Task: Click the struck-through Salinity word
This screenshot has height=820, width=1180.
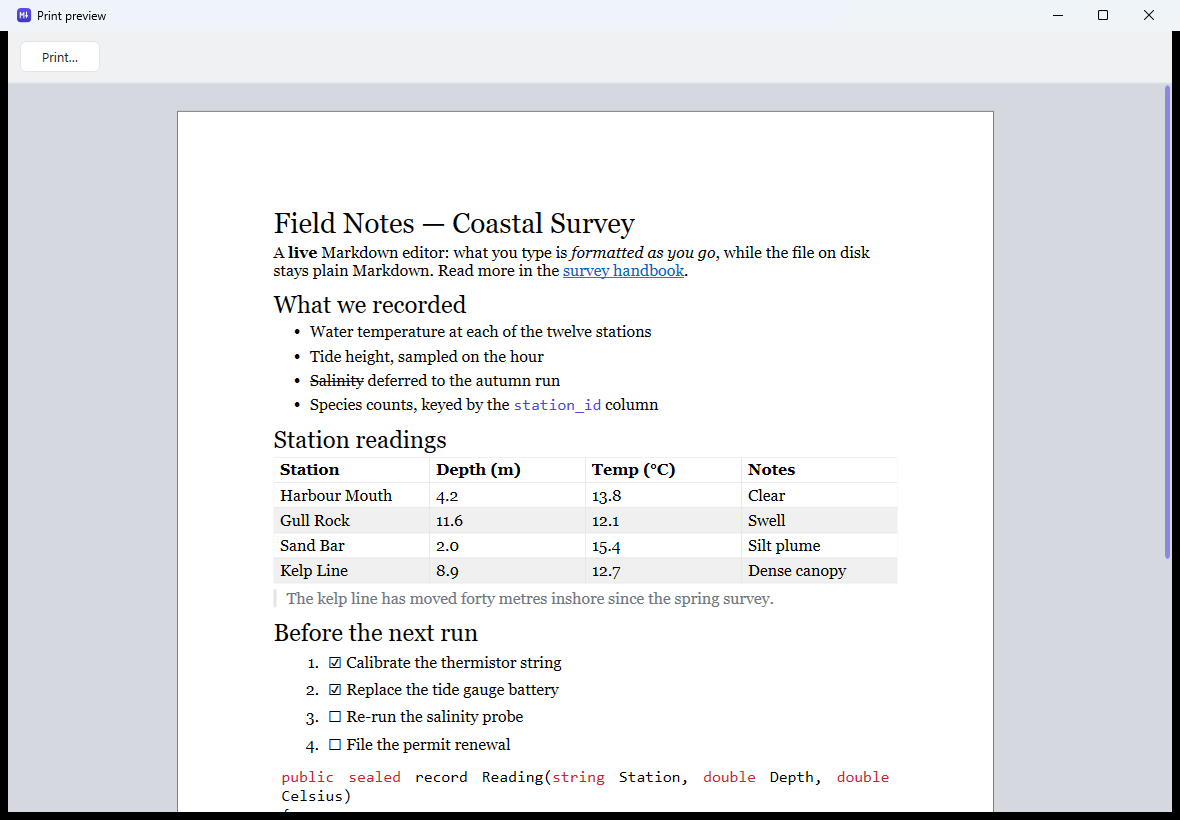Action: coord(336,381)
